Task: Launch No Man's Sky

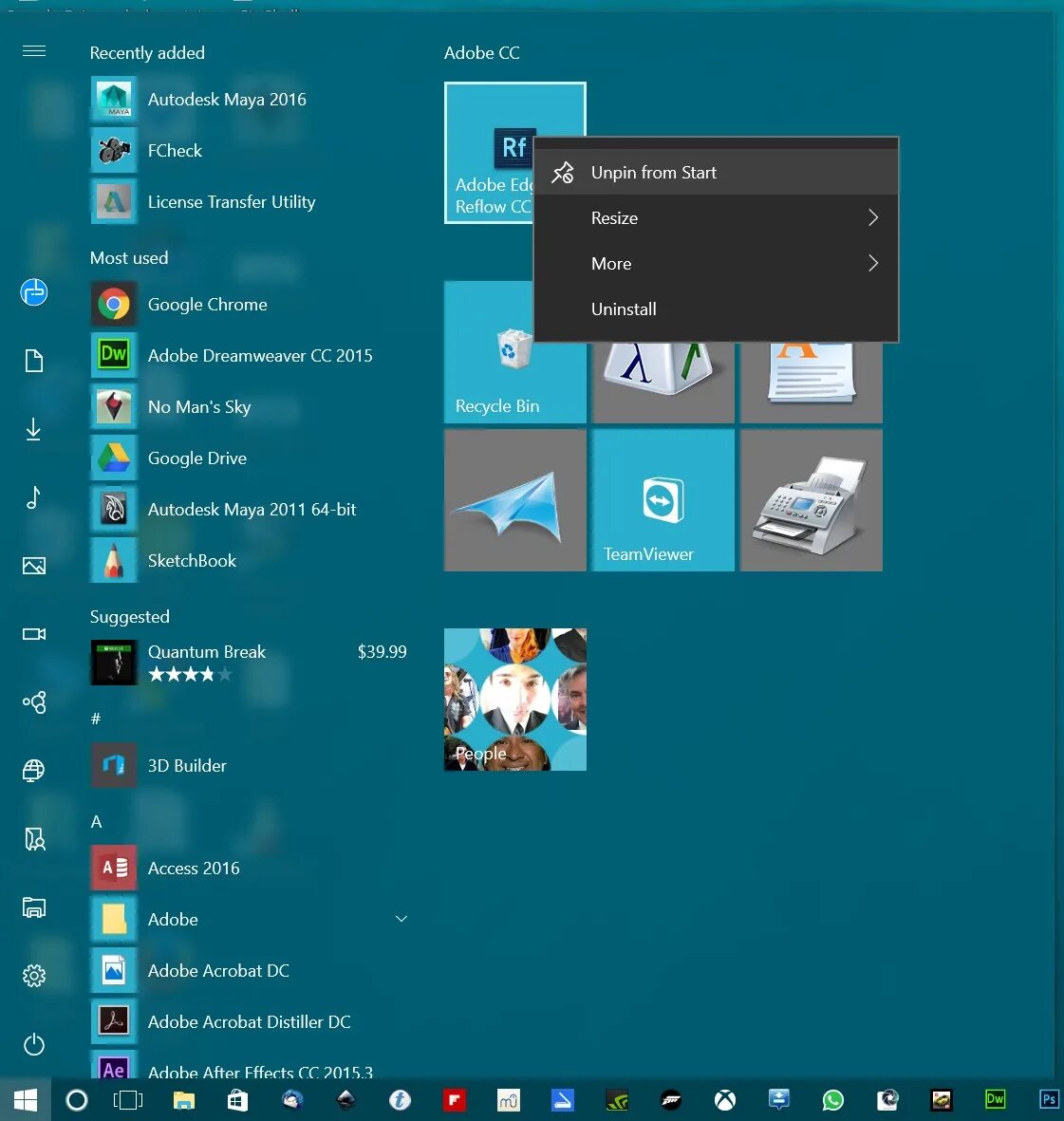Action: point(248,407)
